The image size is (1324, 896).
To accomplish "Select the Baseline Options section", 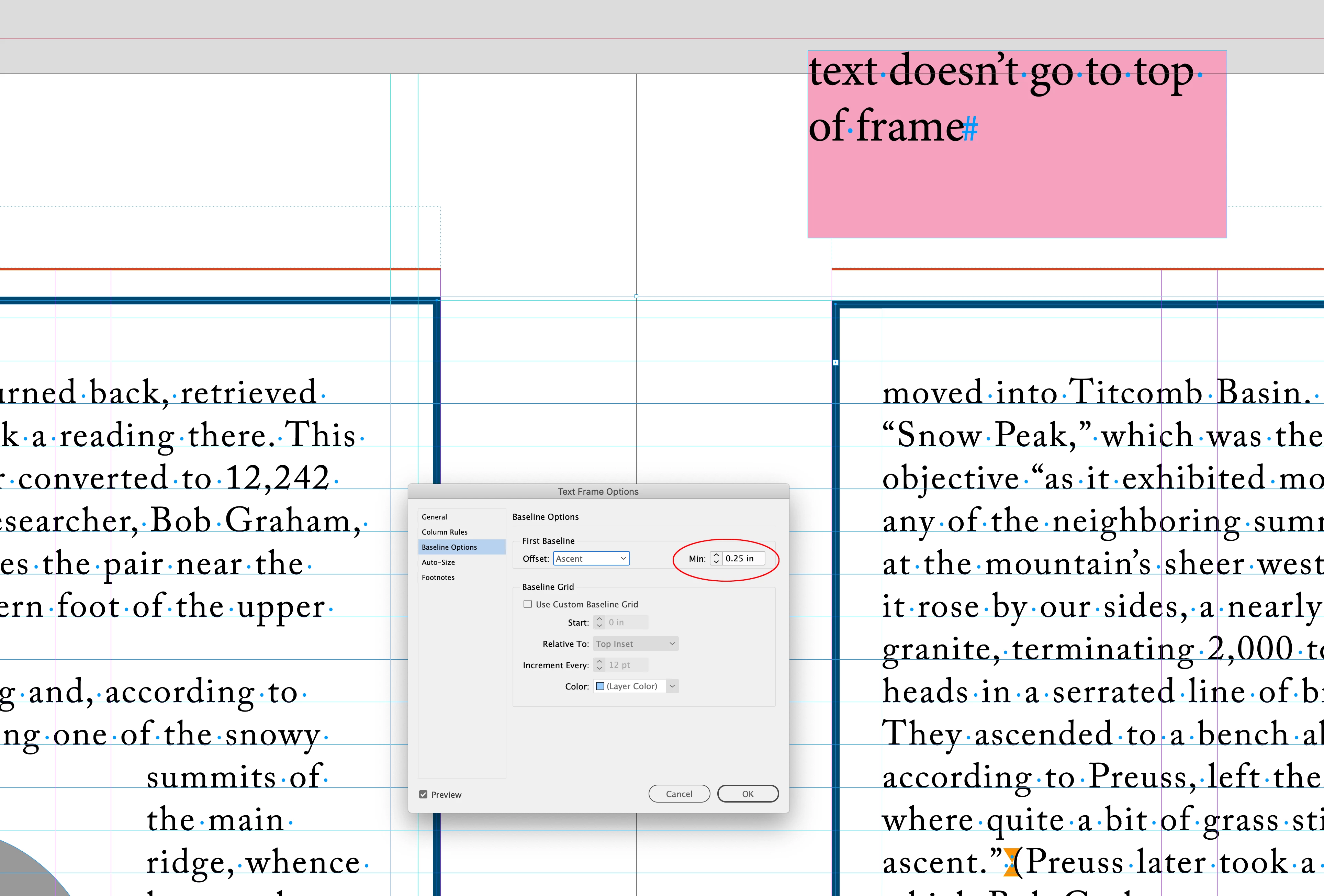I will pos(449,547).
